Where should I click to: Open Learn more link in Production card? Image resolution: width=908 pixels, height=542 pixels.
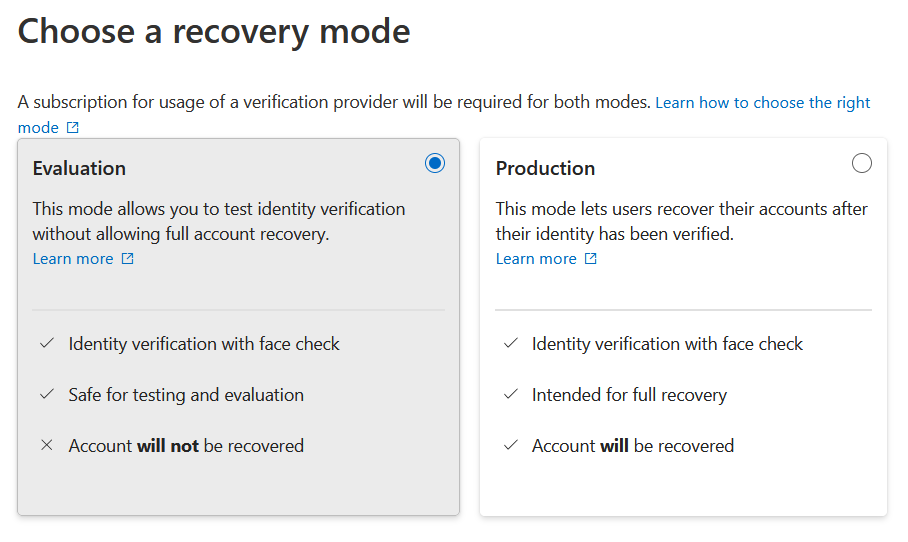pos(536,259)
